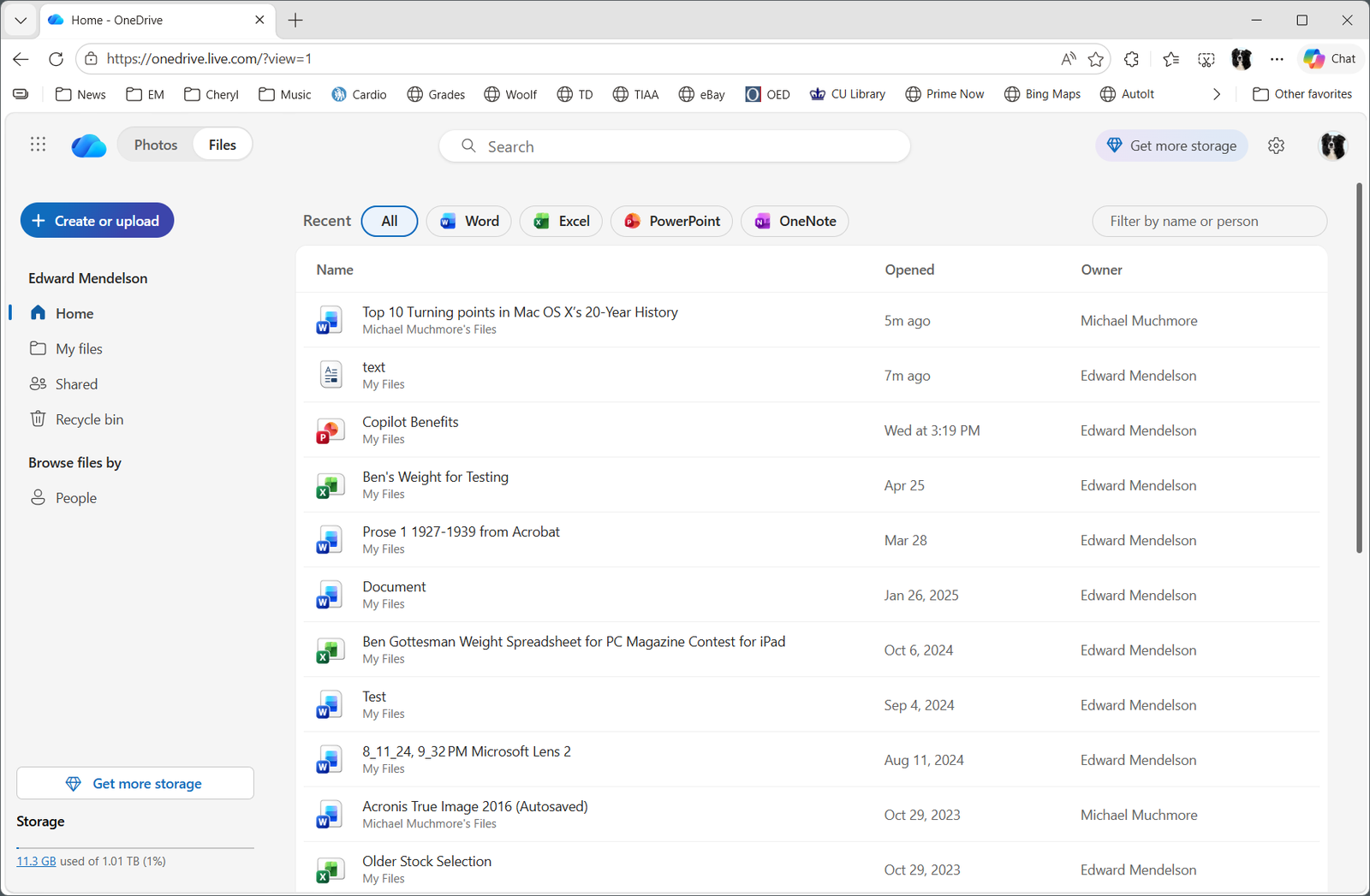This screenshot has width=1370, height=896.
Task: Open the app launcher grid icon
Action: [x=38, y=145]
